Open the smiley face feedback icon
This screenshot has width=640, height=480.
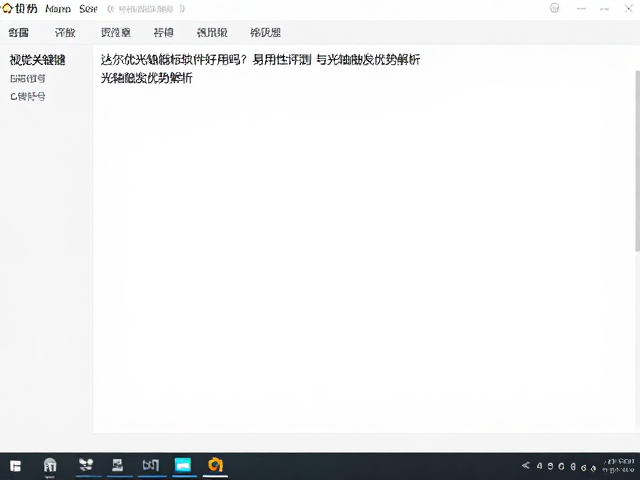click(x=554, y=8)
